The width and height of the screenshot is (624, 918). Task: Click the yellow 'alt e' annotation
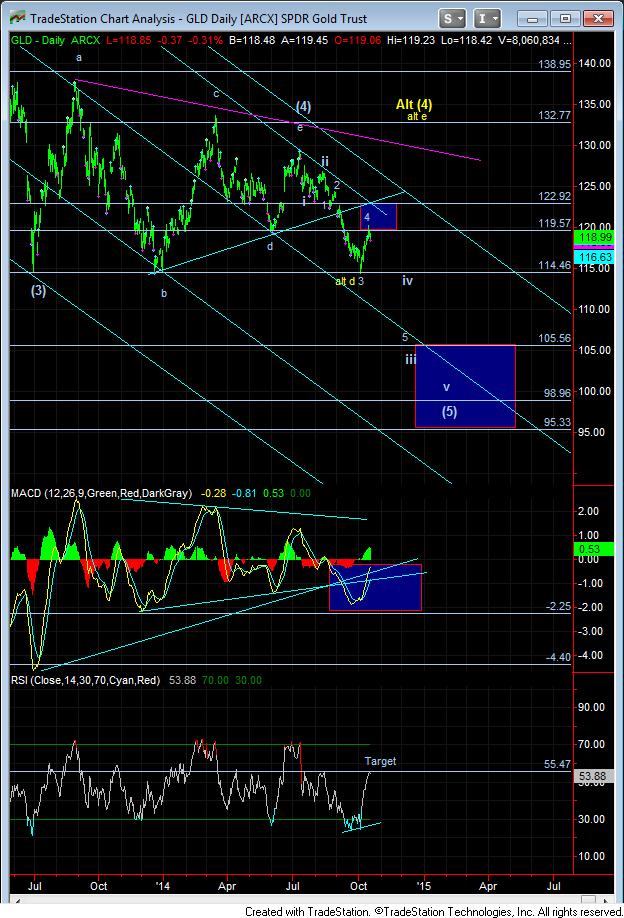pos(417,117)
